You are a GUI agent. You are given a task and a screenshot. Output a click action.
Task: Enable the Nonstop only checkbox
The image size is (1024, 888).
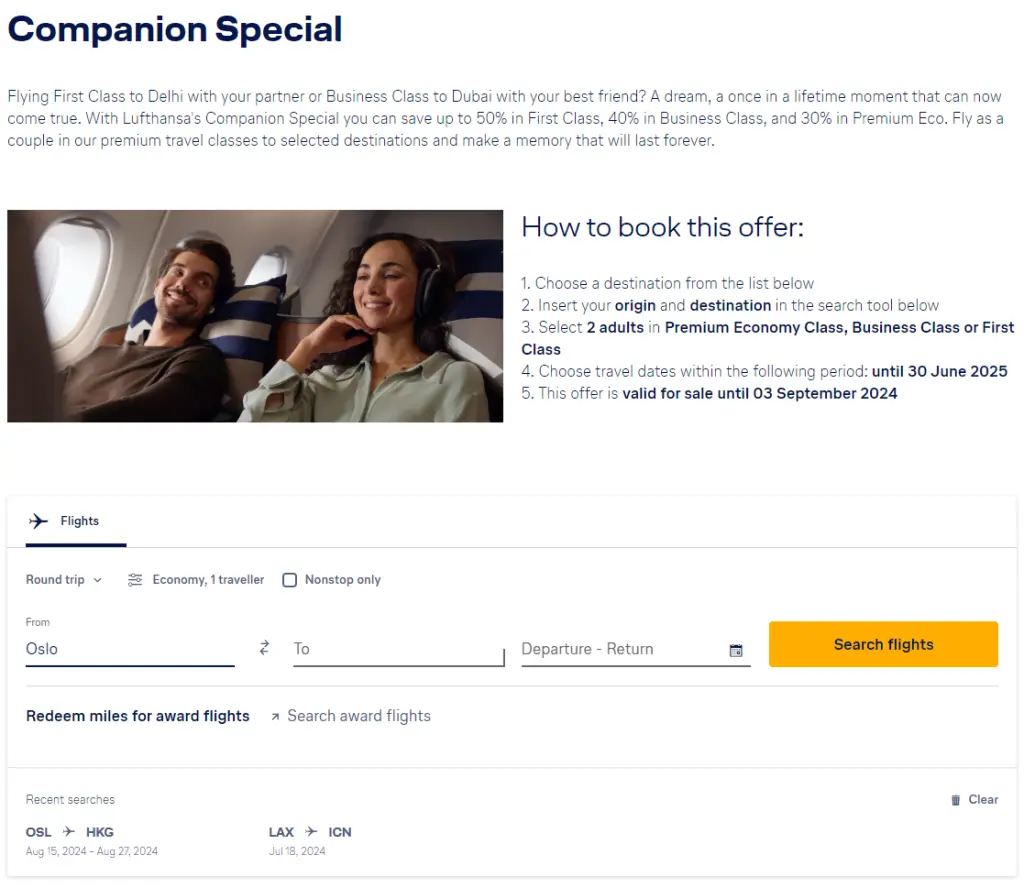point(289,580)
